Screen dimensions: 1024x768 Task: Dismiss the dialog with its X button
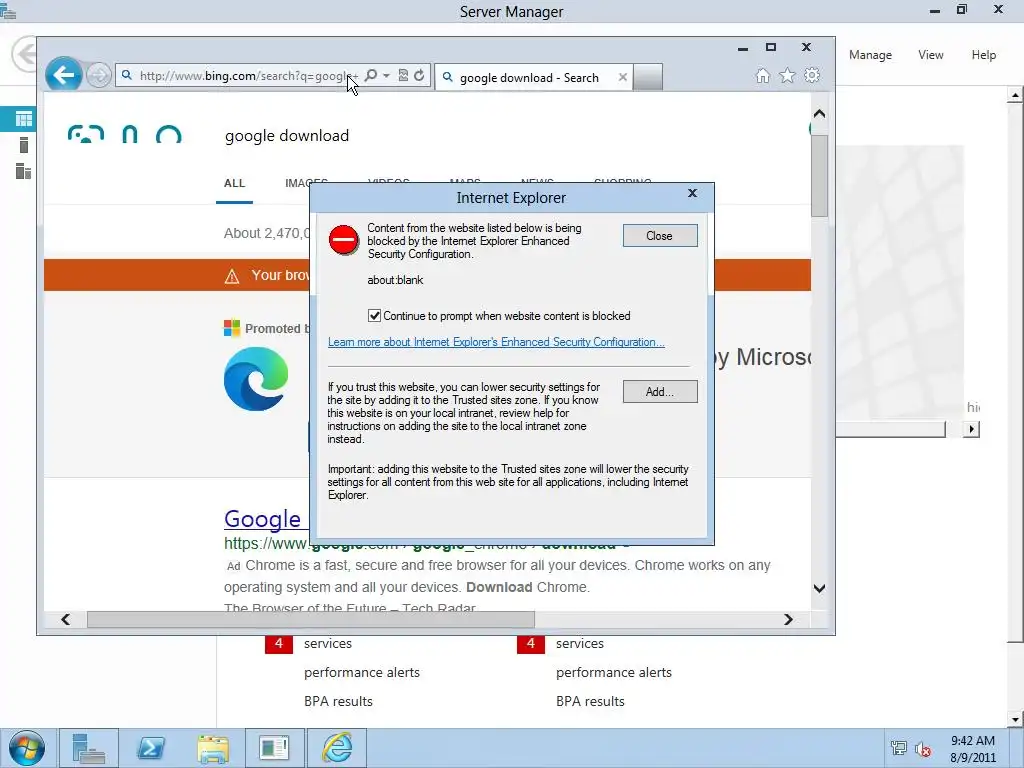click(693, 193)
